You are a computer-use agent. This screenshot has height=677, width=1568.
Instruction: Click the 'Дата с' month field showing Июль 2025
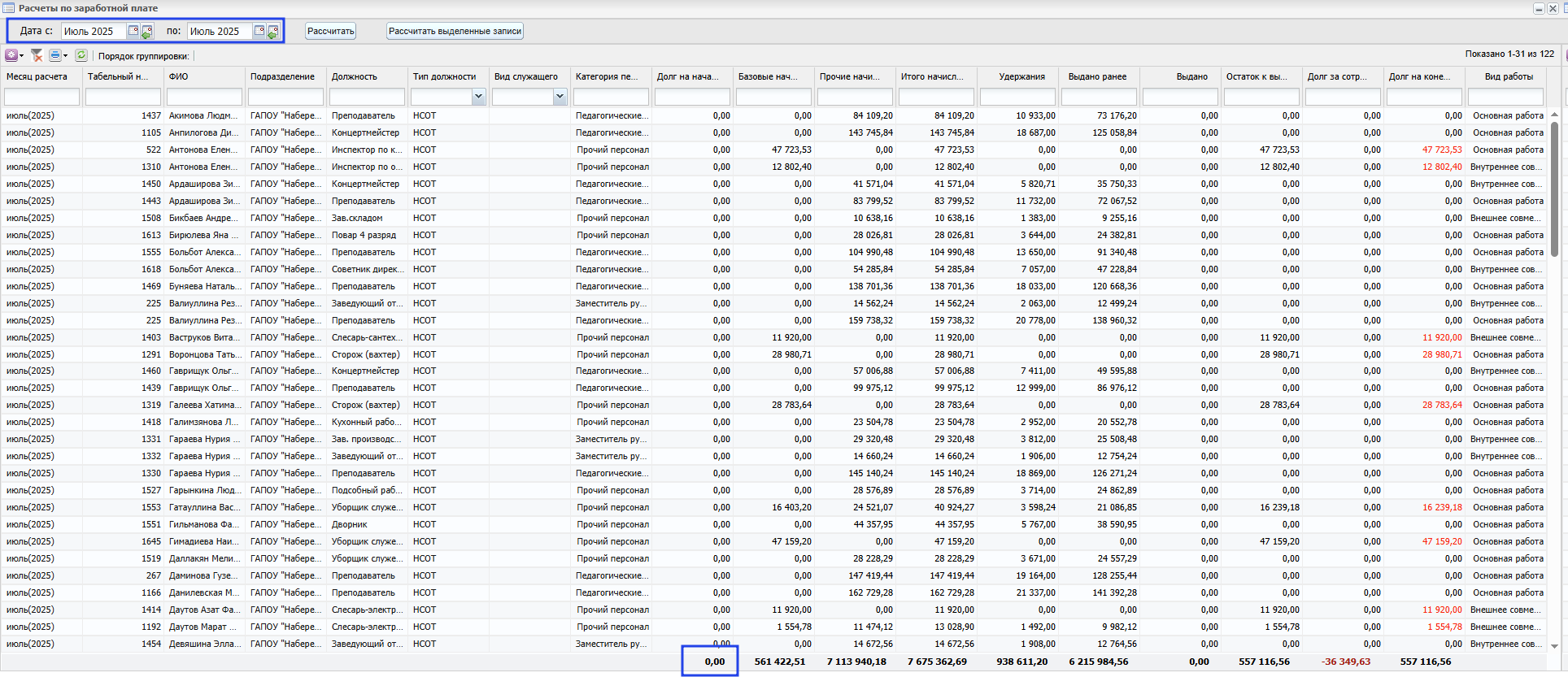point(94,31)
